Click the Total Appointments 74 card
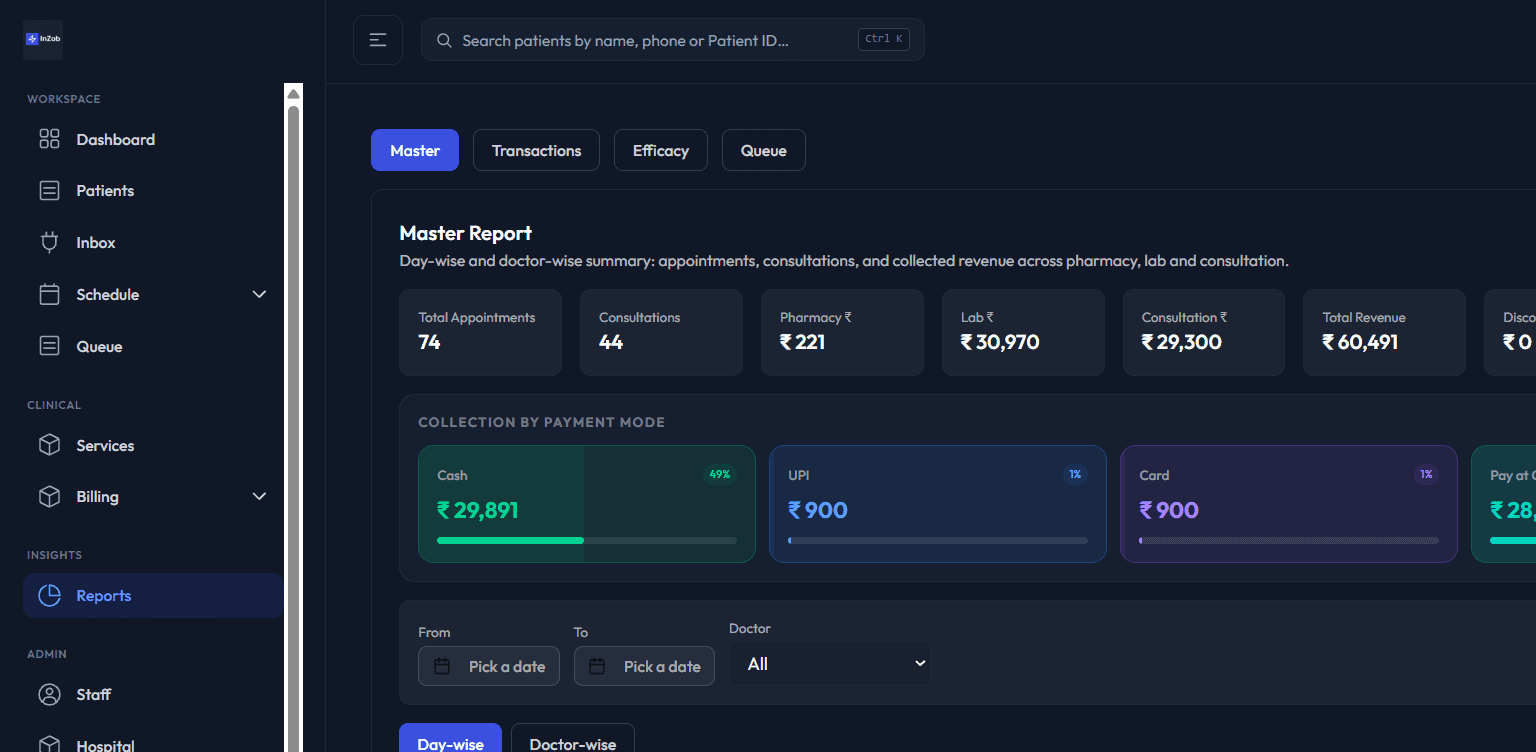1536x752 pixels. coord(480,332)
